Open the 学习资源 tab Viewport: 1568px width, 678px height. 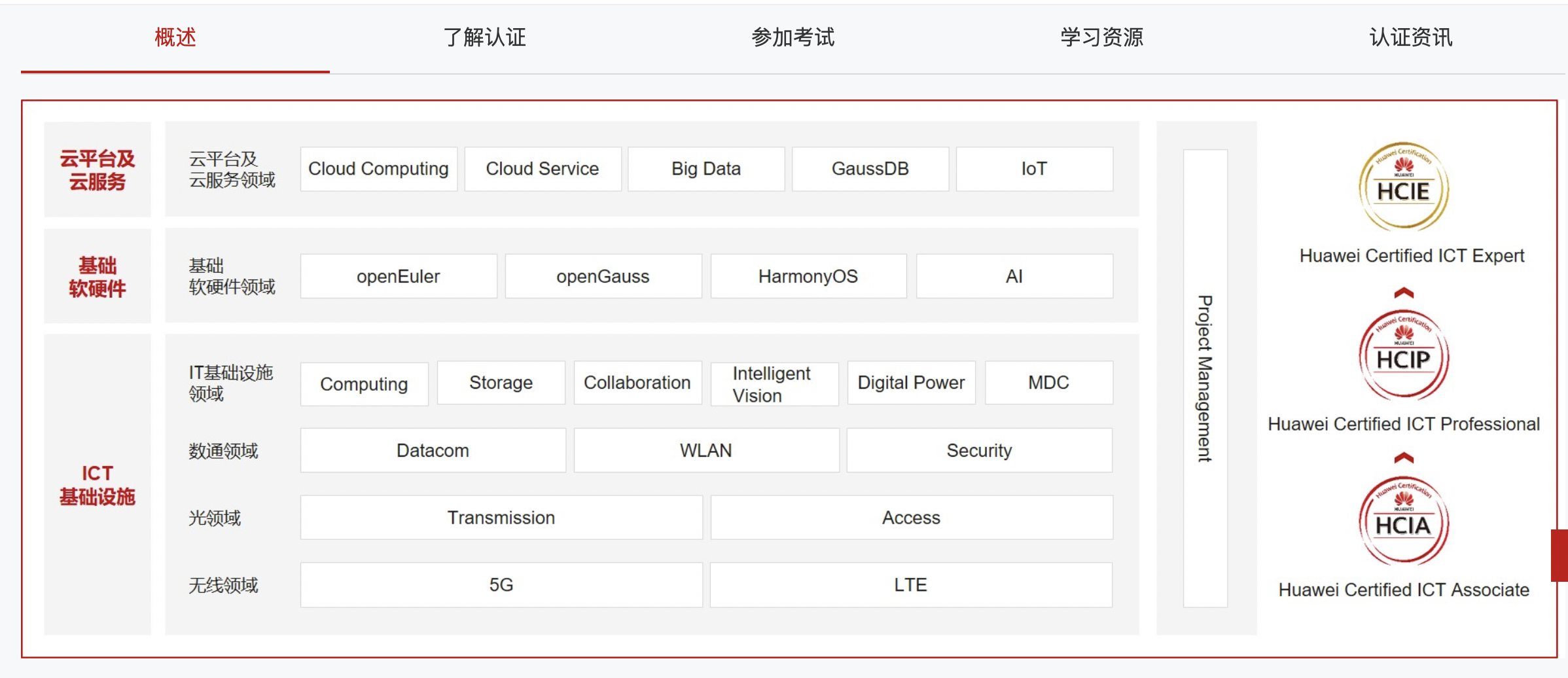coord(1102,37)
